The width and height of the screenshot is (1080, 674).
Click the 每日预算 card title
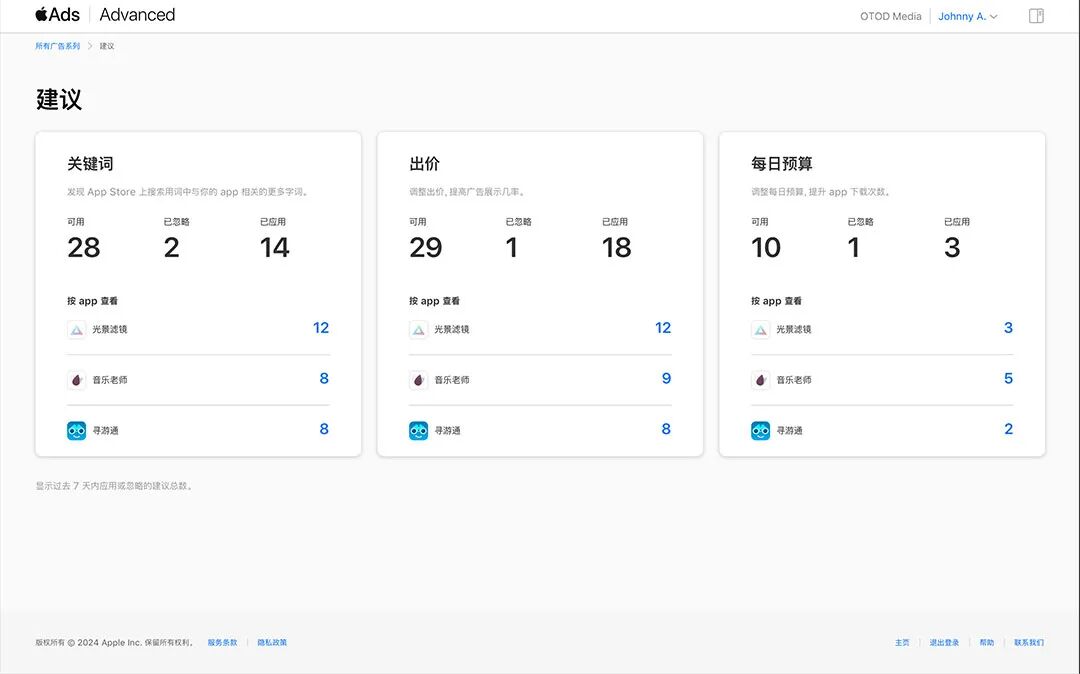[782, 164]
